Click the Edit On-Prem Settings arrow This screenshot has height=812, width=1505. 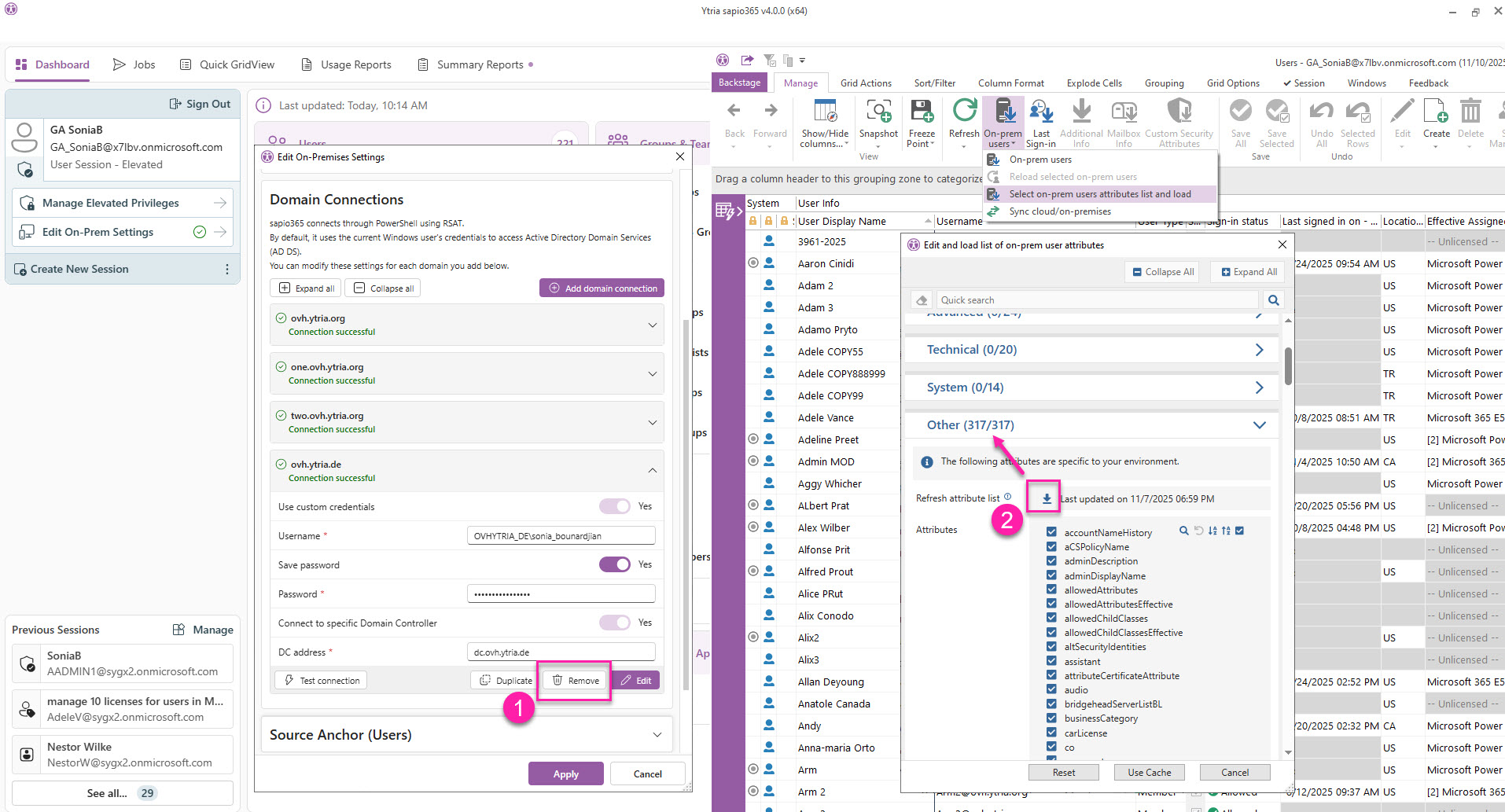[220, 232]
